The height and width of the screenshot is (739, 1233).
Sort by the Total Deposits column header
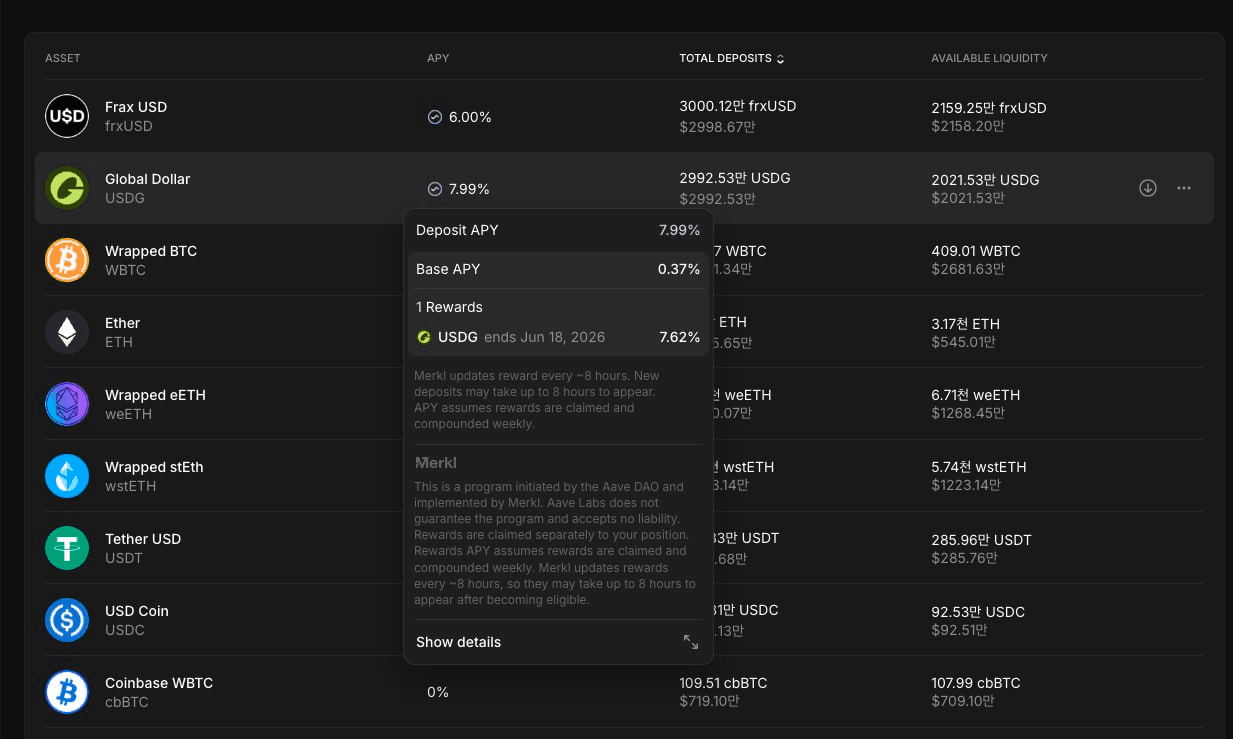point(732,58)
